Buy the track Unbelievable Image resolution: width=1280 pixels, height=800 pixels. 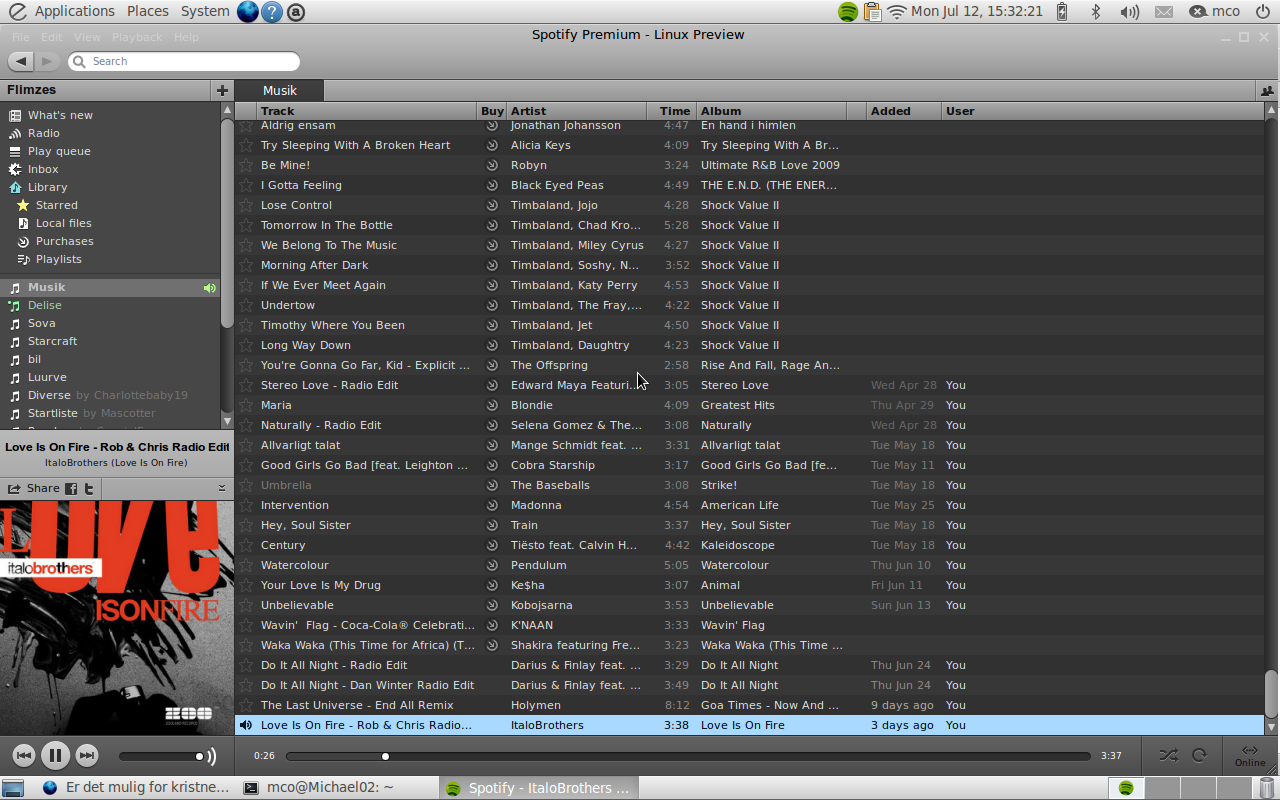click(492, 605)
